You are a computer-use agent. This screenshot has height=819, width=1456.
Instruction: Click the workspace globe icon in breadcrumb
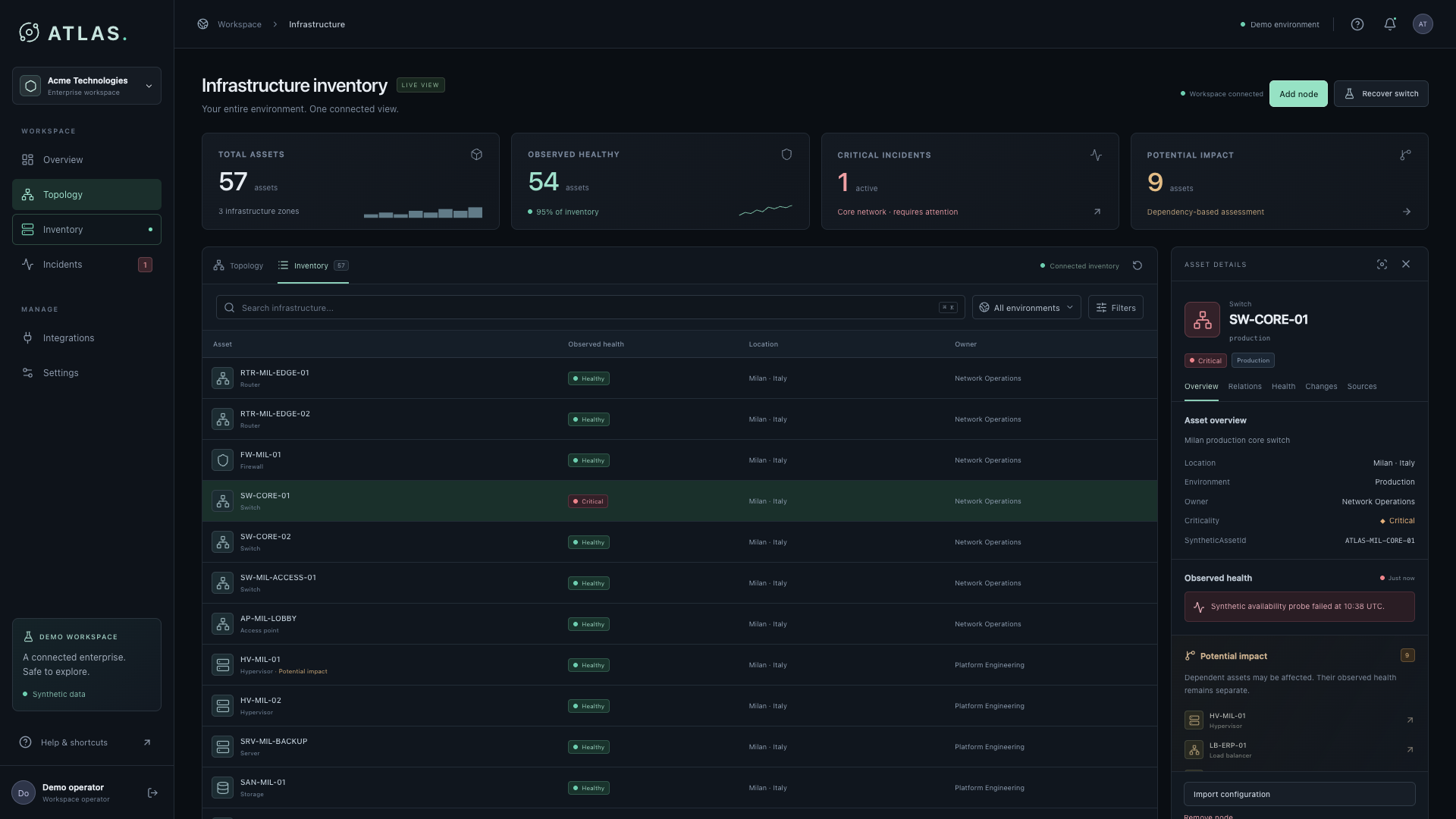[x=202, y=24]
